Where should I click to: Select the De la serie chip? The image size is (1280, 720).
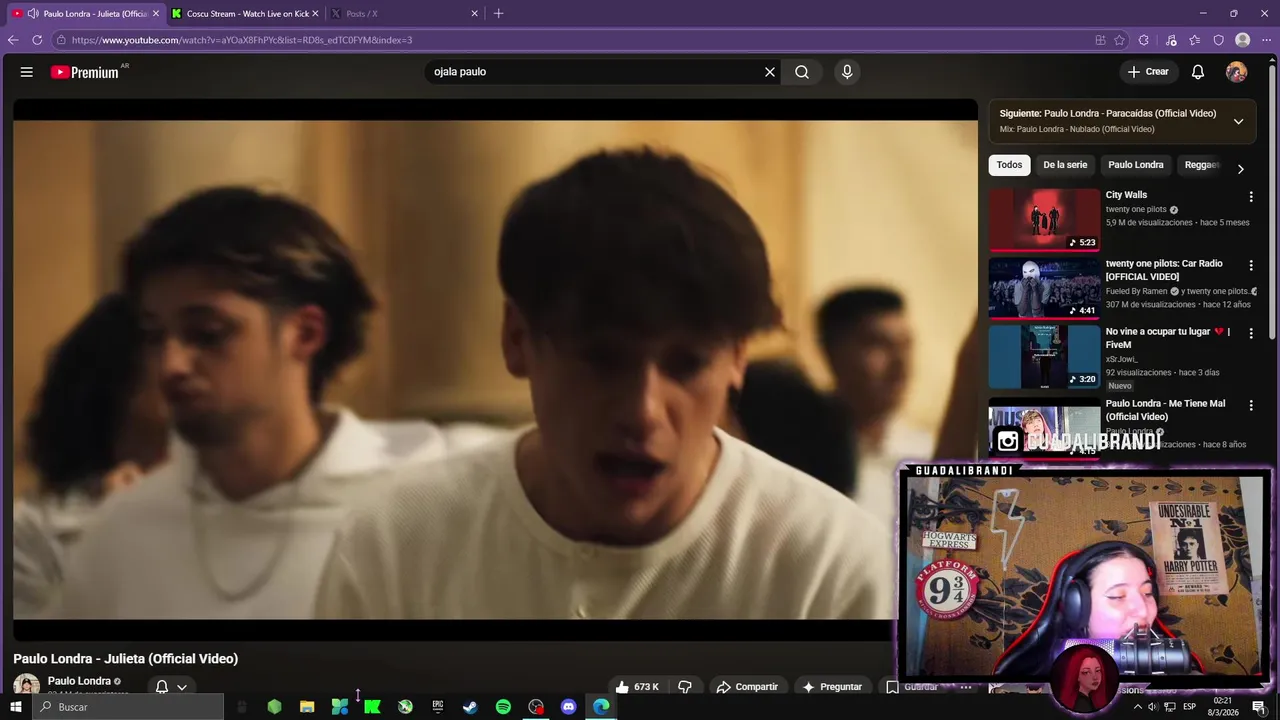coord(1065,165)
